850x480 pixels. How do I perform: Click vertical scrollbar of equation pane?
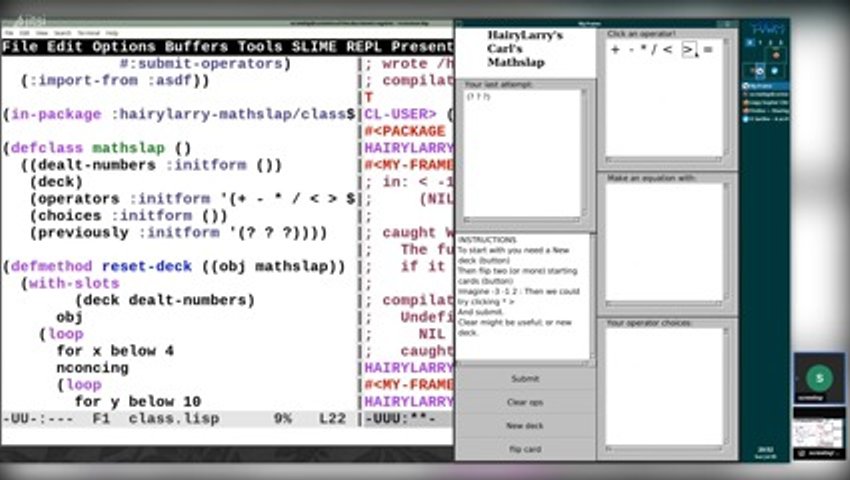[726, 242]
